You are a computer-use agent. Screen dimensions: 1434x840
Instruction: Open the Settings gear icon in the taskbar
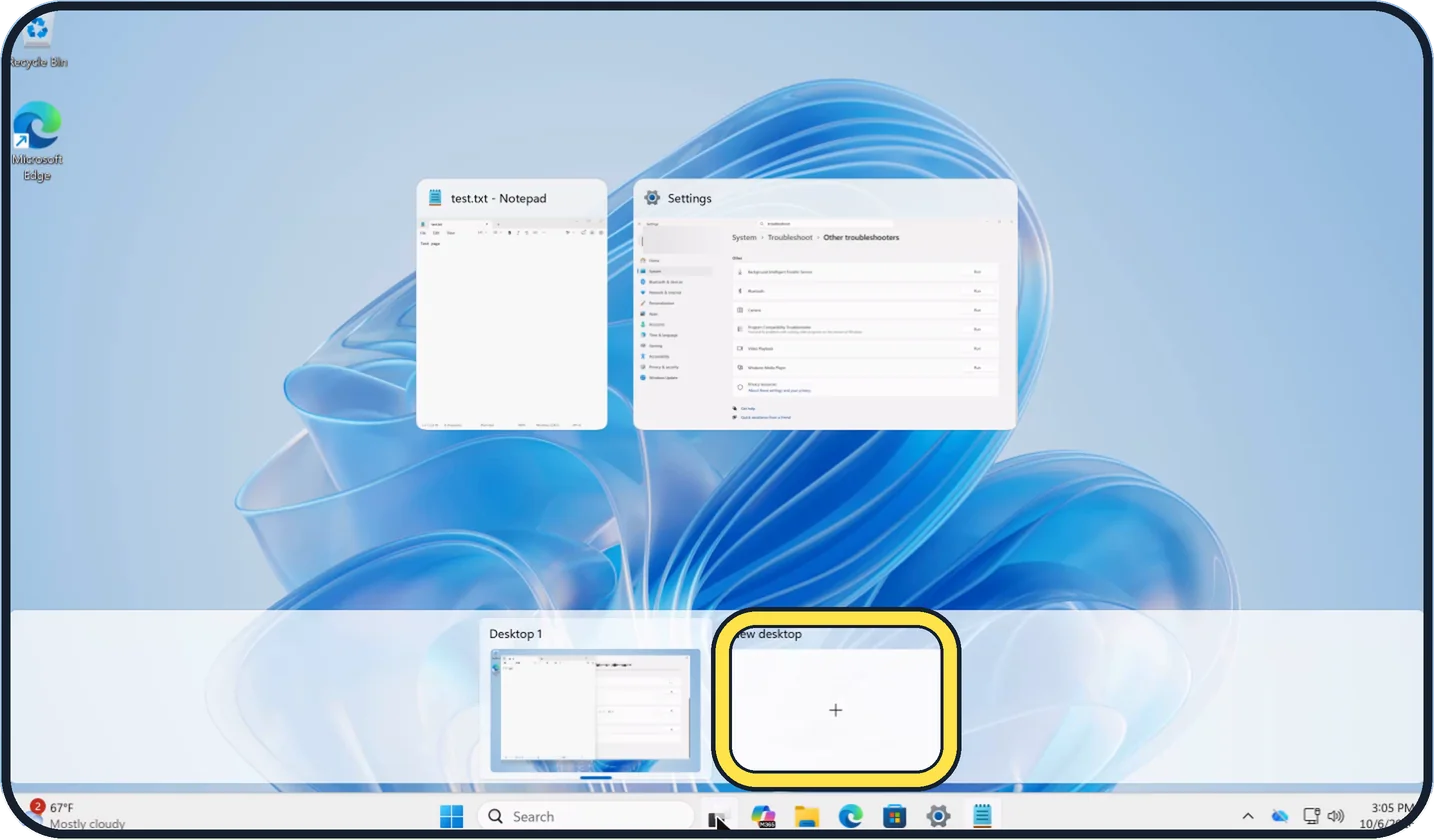pos(937,816)
